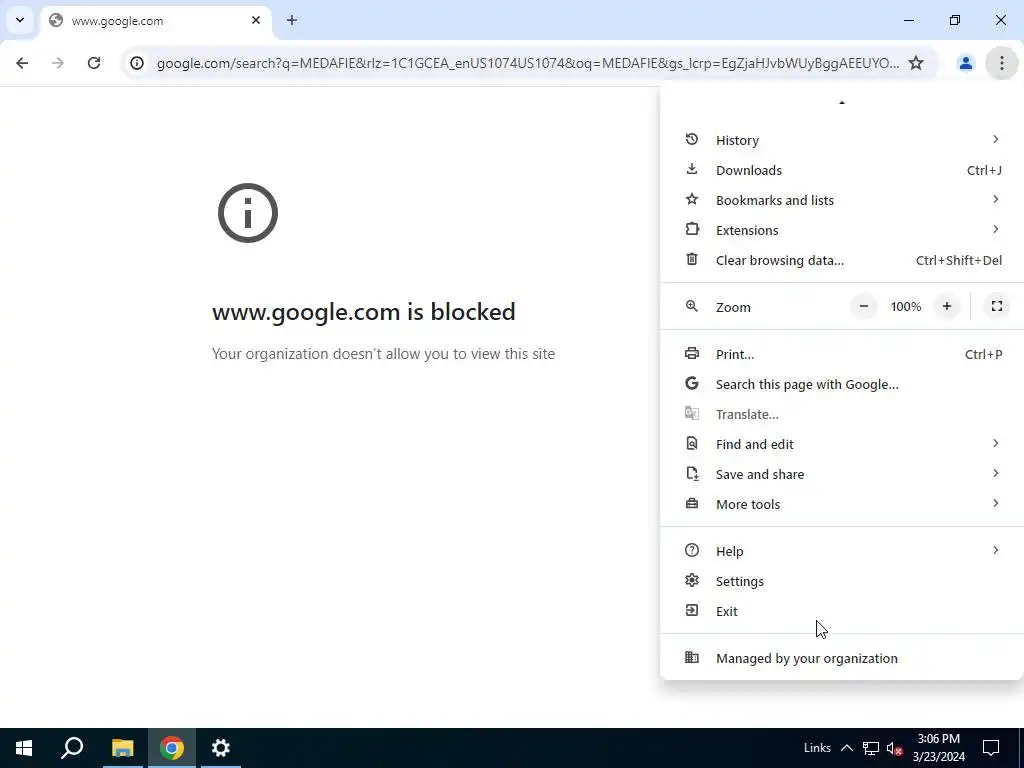
Task: Click the organization building icon
Action: [x=692, y=658]
